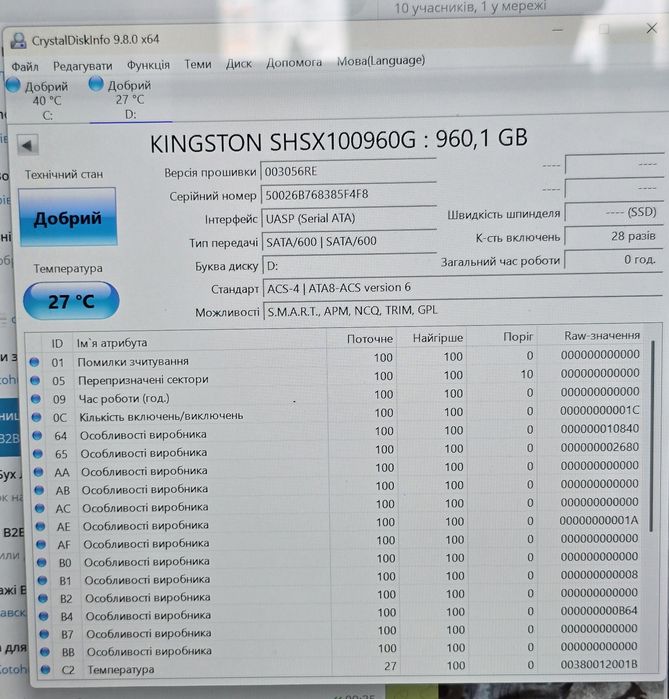
Task: Open the Допомога menu
Action: click(294, 62)
